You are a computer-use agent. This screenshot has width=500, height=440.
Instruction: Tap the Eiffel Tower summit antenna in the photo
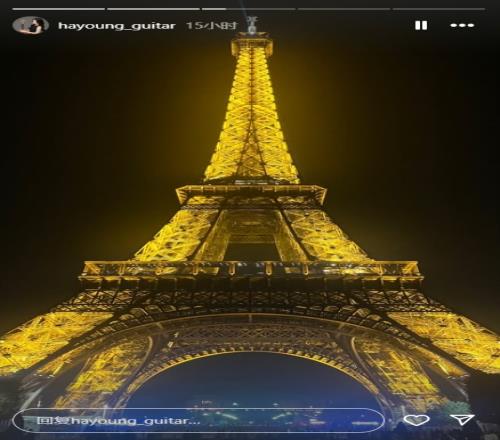(252, 25)
